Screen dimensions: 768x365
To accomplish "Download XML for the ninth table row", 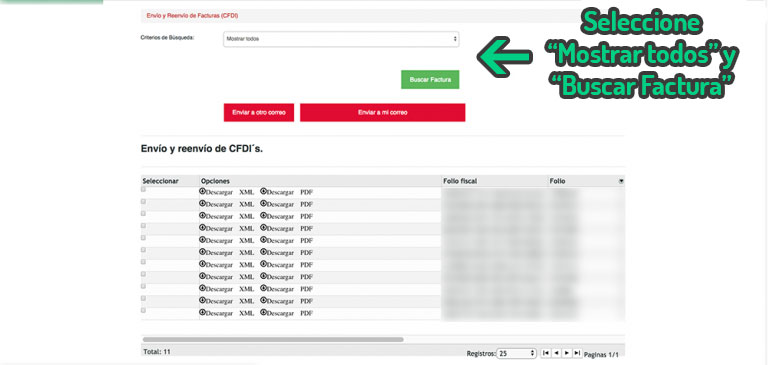I will tap(227, 289).
